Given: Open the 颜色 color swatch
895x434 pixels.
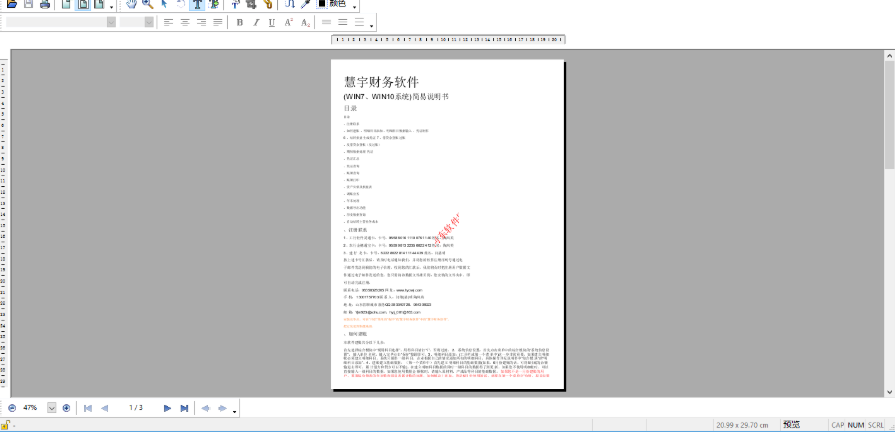Looking at the screenshot, I should click(x=331, y=4).
